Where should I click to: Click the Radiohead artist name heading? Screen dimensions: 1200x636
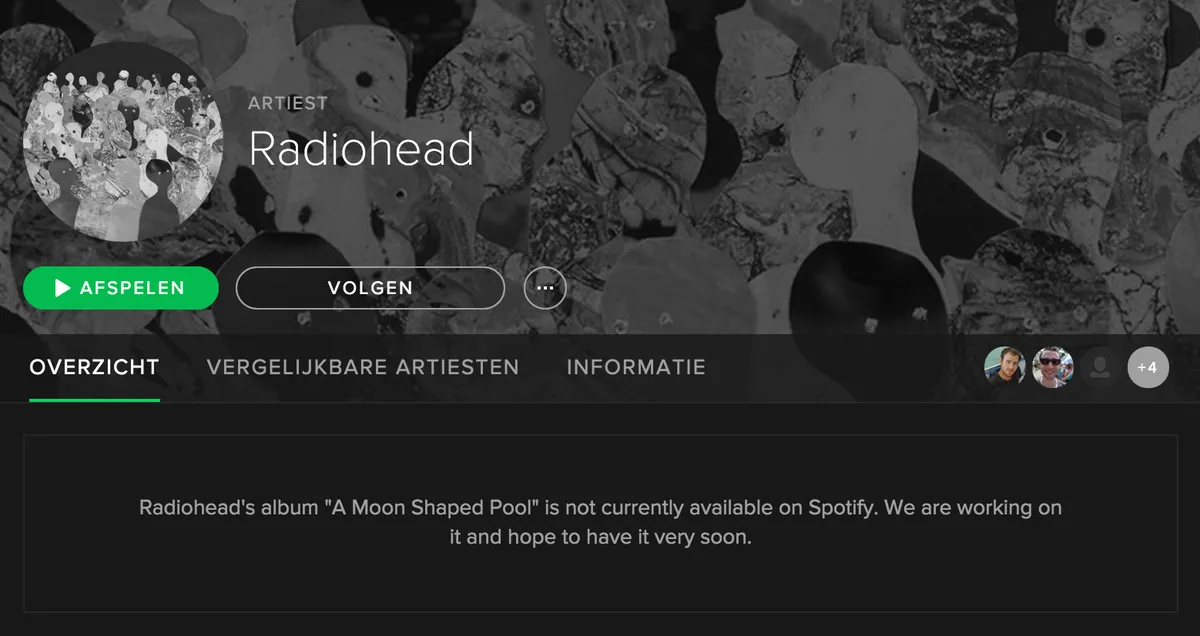coord(361,149)
